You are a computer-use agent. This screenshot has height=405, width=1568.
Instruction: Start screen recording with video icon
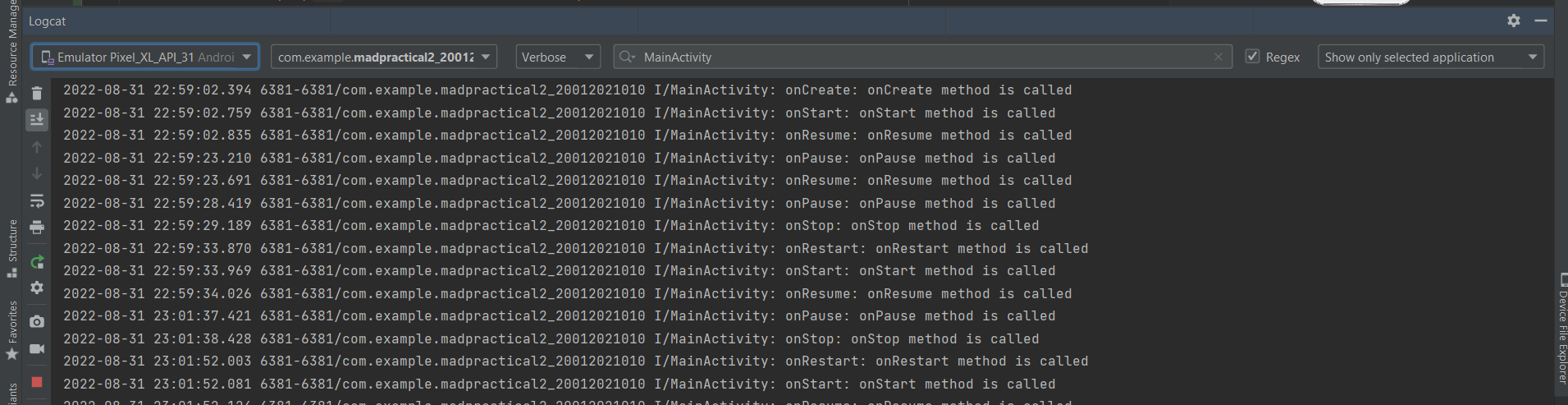tap(37, 348)
